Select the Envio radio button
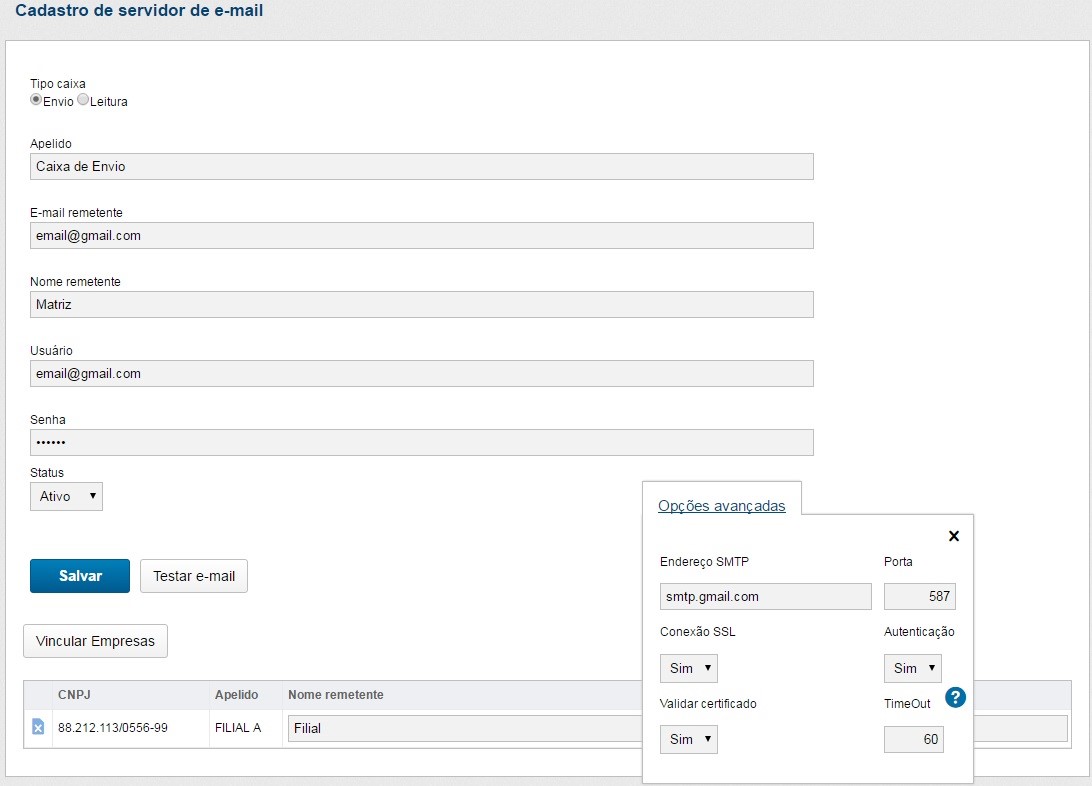1092x786 pixels. 36,100
